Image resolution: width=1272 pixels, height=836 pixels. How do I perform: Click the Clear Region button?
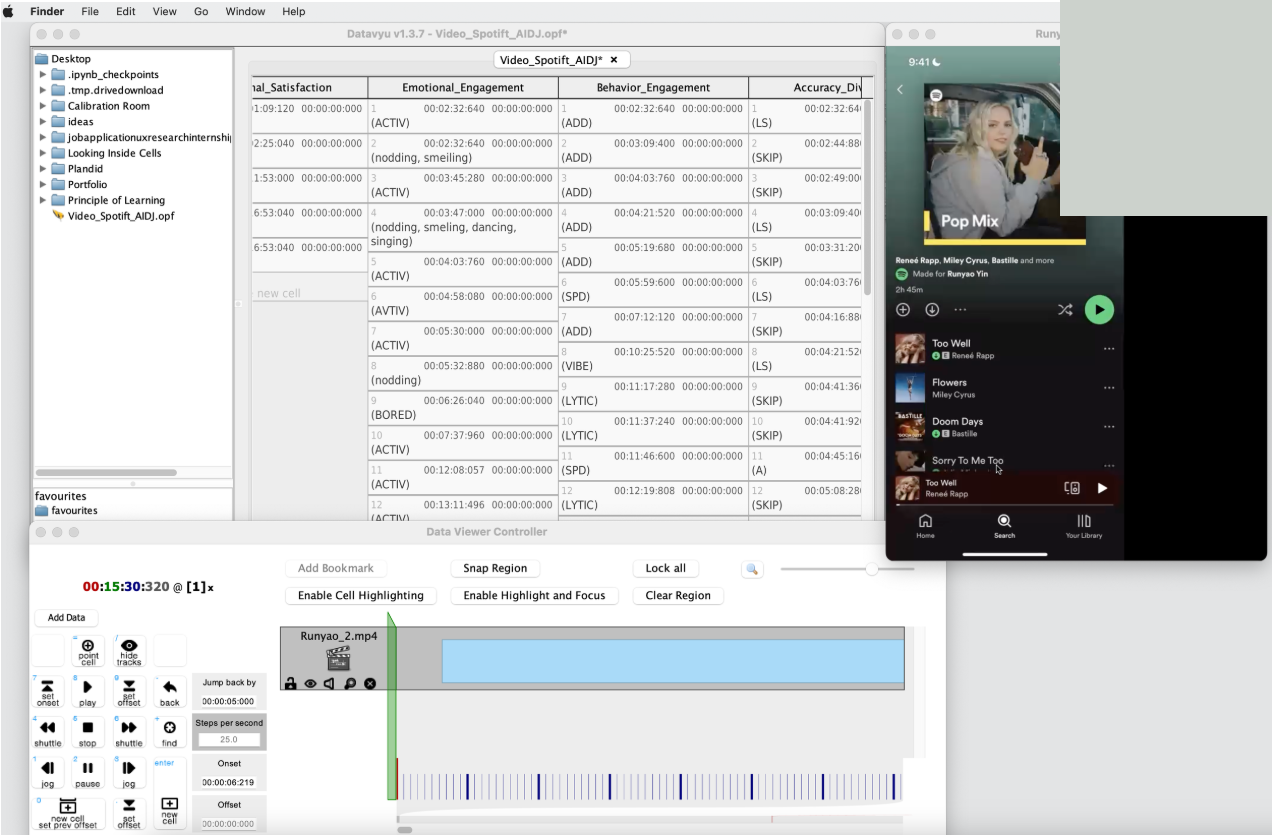[x=678, y=595]
